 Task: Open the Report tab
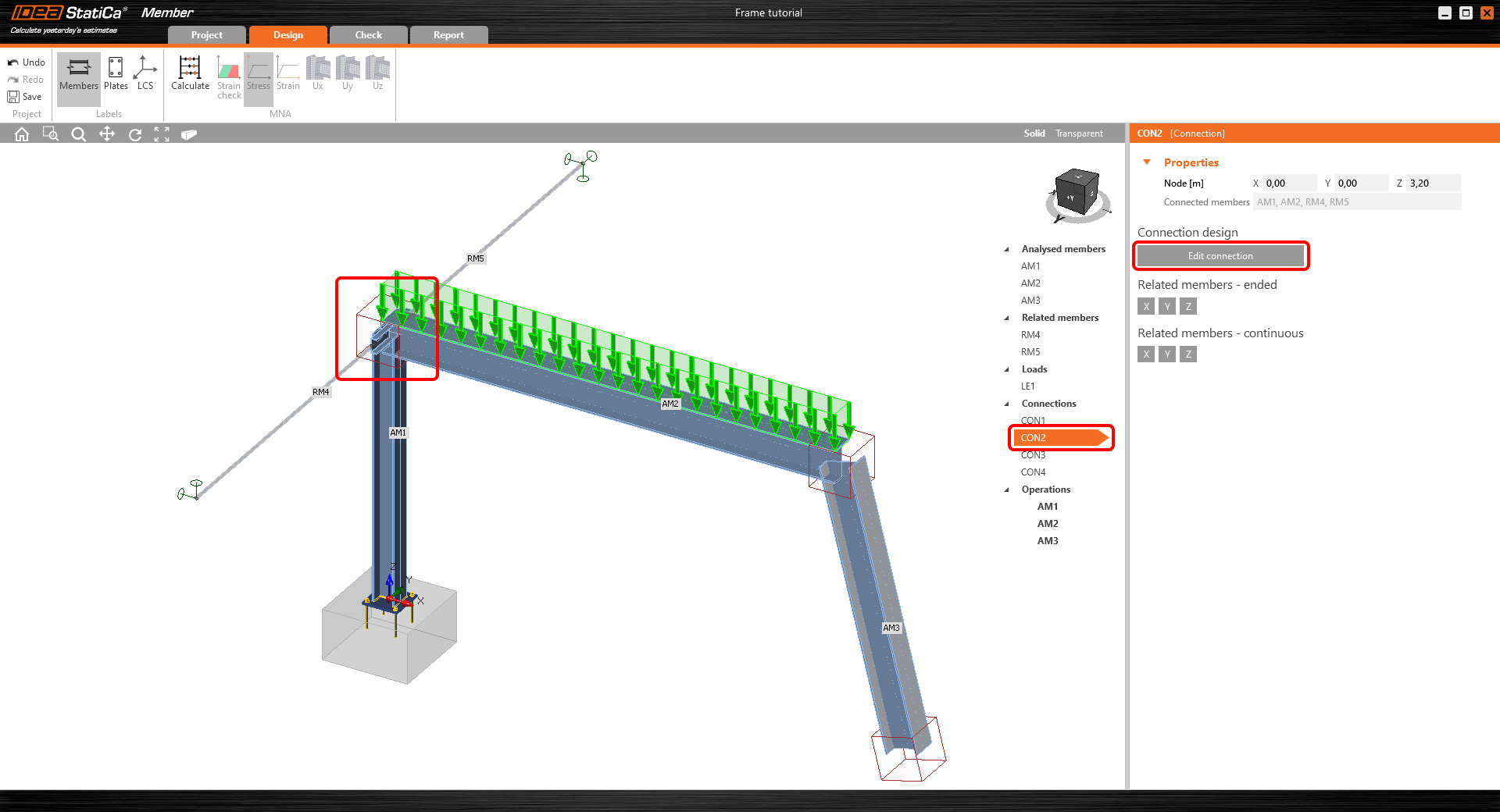click(448, 35)
